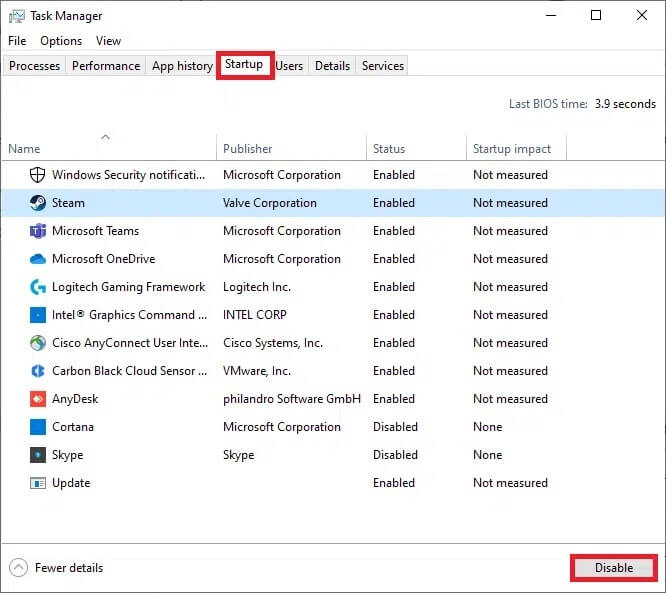The width and height of the screenshot is (666, 593).
Task: Click the Disable button
Action: pos(614,568)
